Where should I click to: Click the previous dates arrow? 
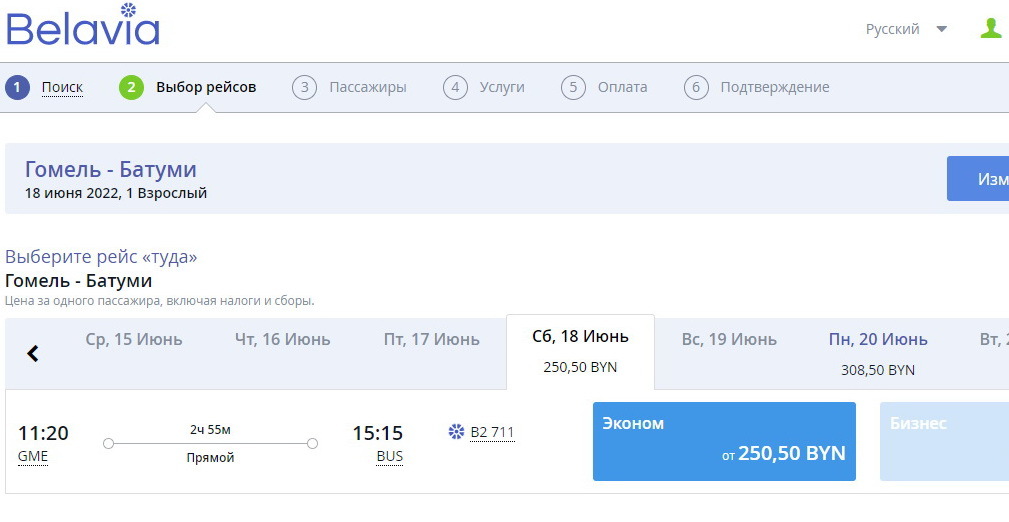pos(33,353)
